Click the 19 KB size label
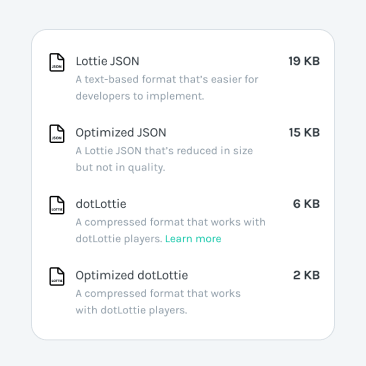 point(304,61)
